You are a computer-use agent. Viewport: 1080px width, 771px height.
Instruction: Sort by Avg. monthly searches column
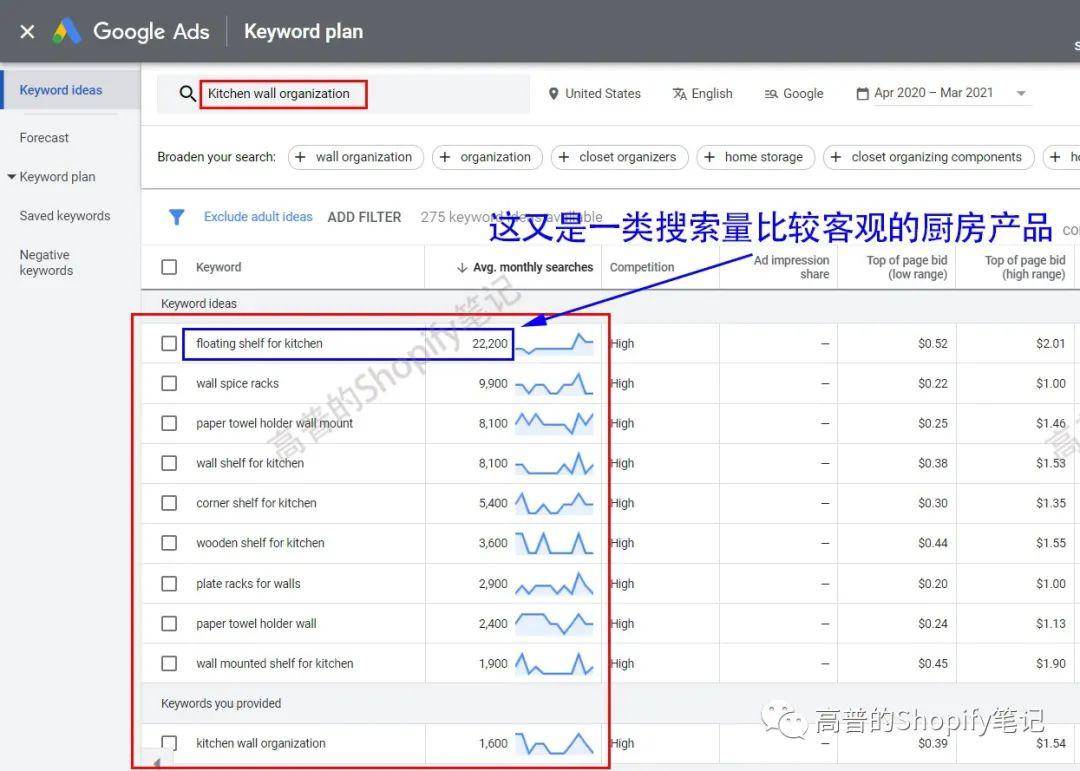pyautogui.click(x=524, y=267)
